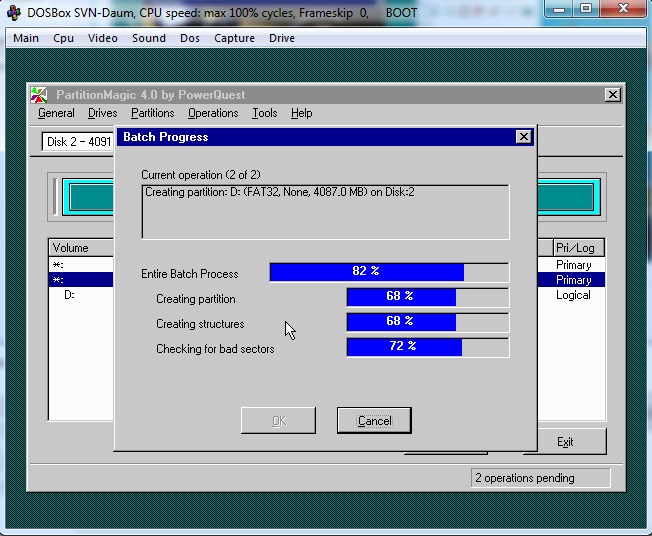
Task: Open the Operations menu
Action: (x=213, y=114)
